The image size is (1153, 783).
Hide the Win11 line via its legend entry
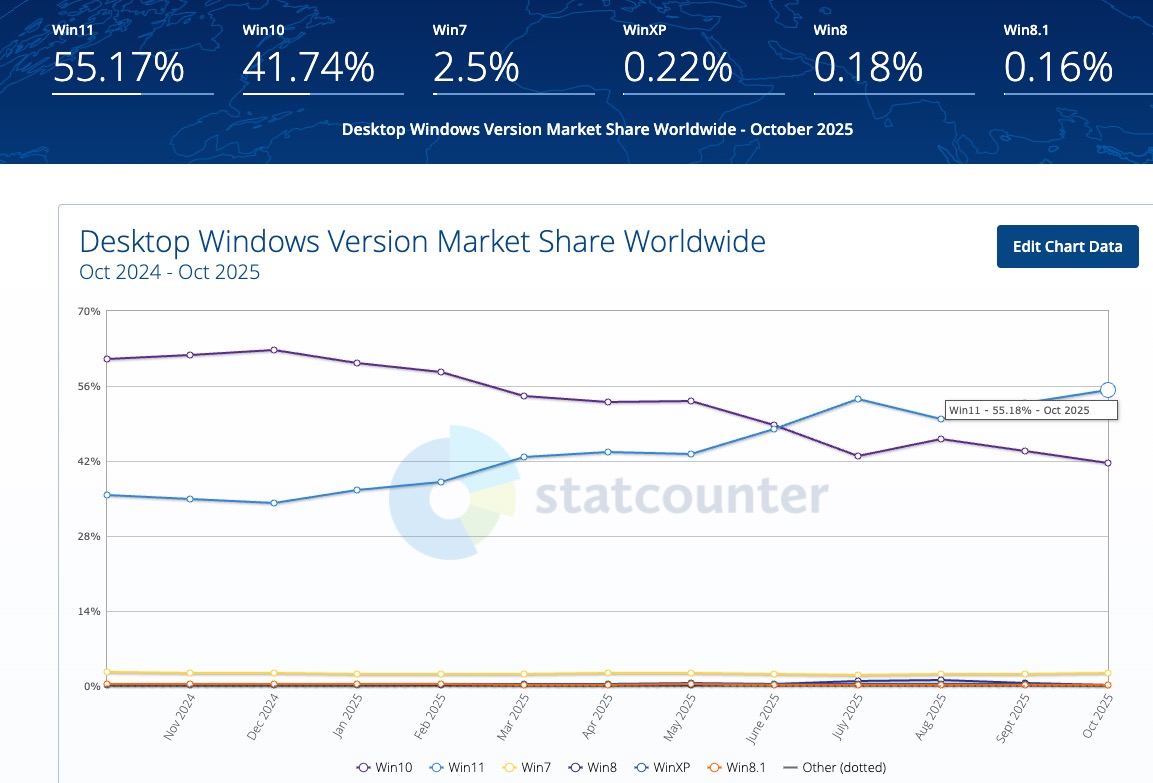461,767
